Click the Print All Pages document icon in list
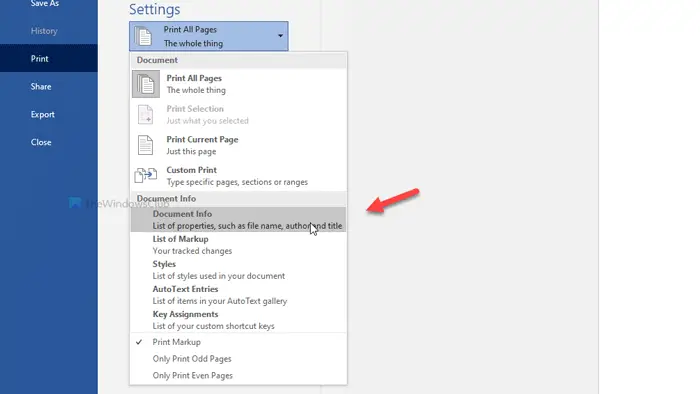 (x=146, y=84)
